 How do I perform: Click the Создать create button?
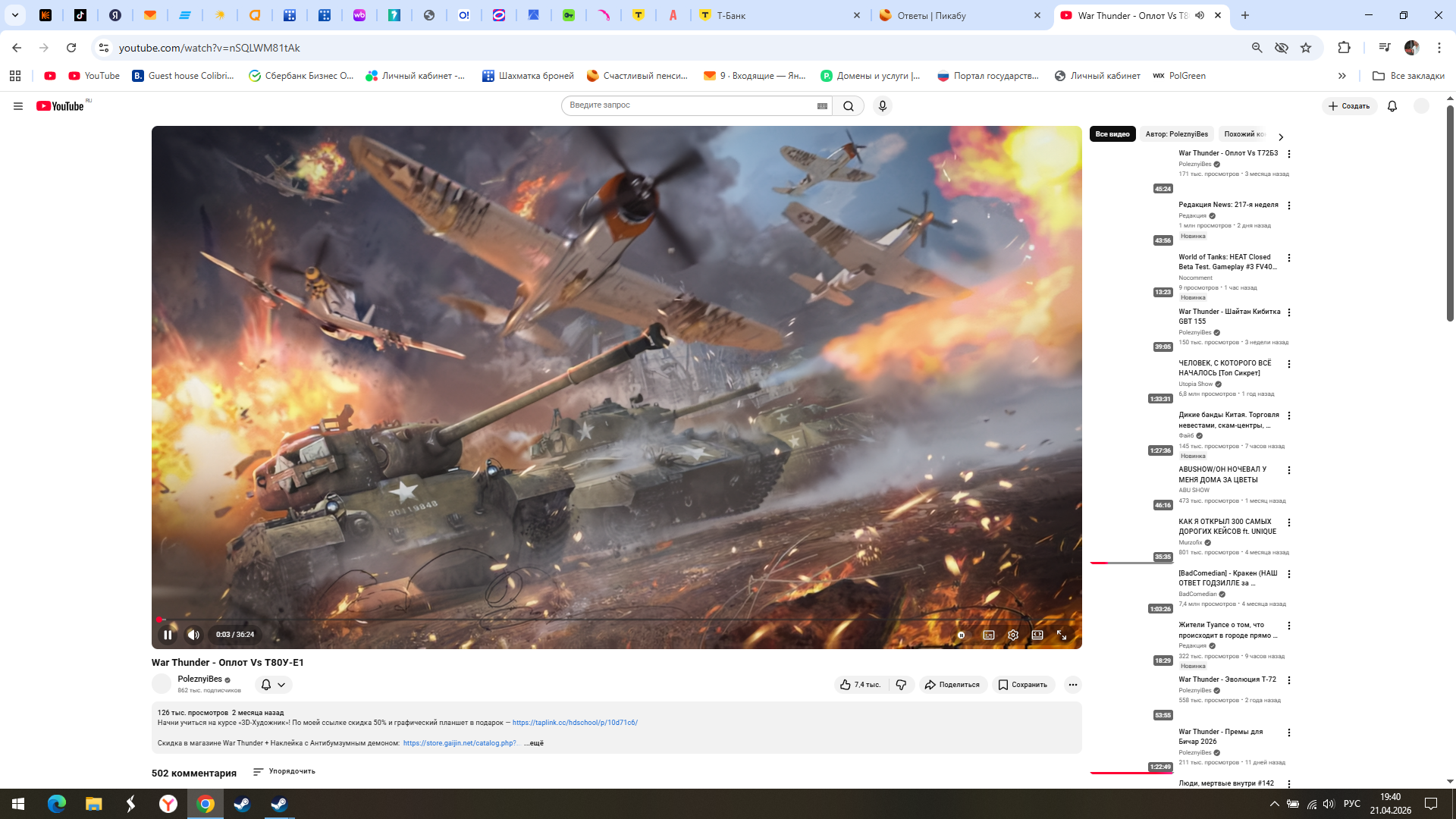[x=1349, y=106]
